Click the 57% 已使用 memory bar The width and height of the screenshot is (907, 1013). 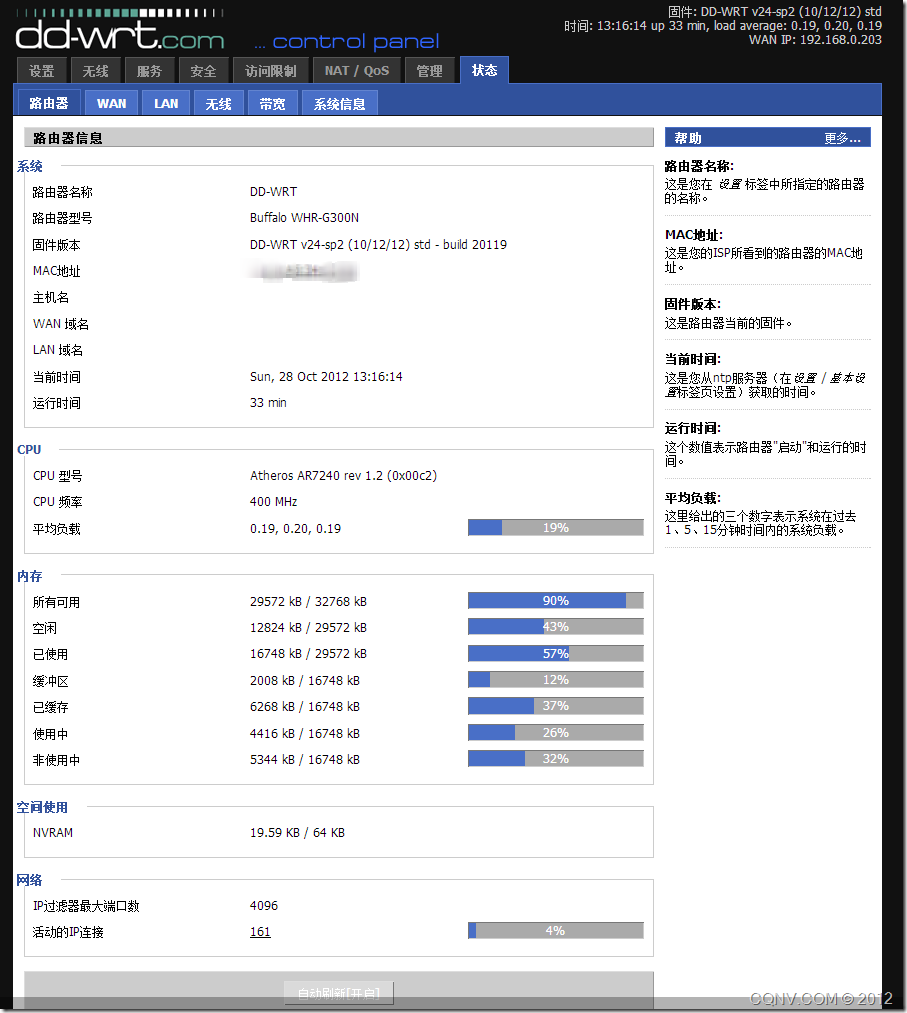point(556,653)
